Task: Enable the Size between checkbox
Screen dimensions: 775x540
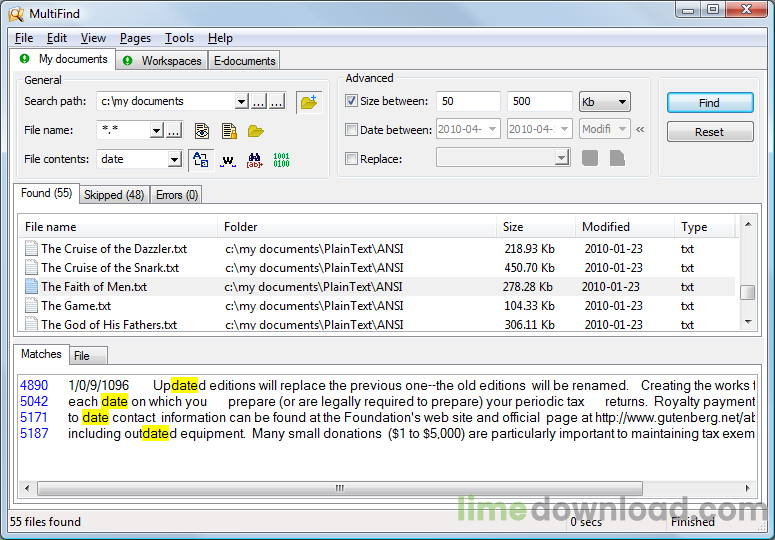Action: 351,101
